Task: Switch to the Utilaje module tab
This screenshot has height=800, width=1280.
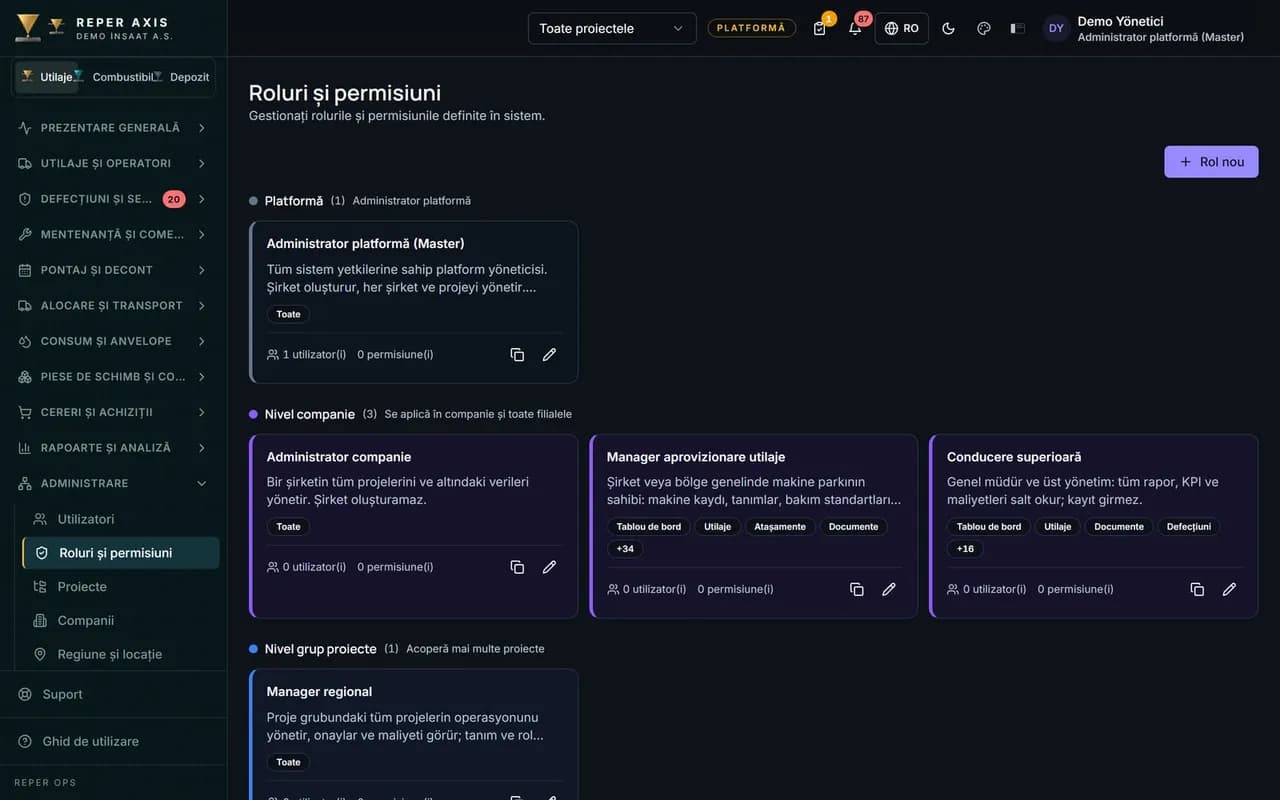Action: click(46, 77)
